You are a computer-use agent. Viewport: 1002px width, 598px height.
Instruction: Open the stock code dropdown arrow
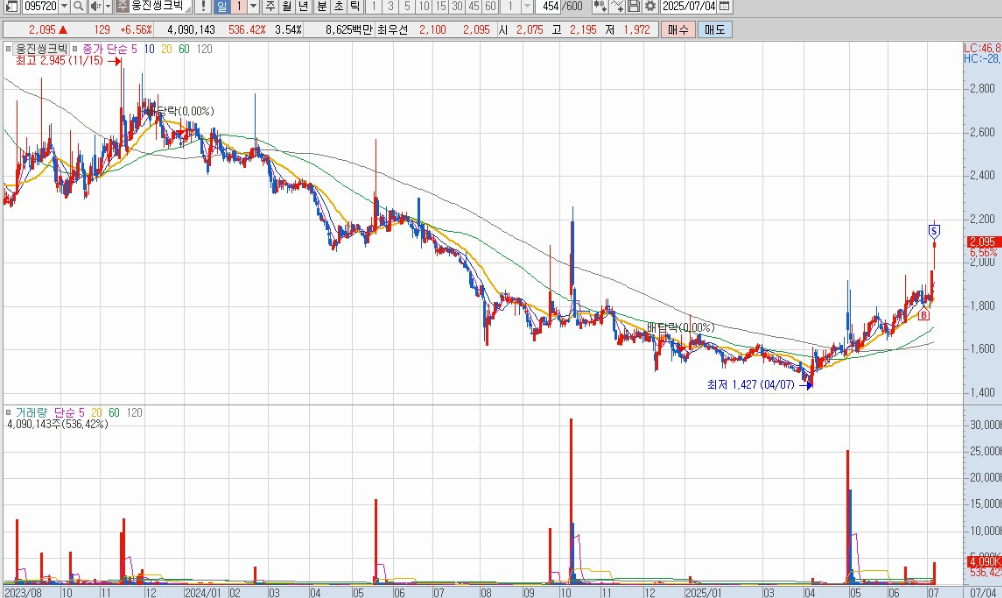click(x=63, y=7)
